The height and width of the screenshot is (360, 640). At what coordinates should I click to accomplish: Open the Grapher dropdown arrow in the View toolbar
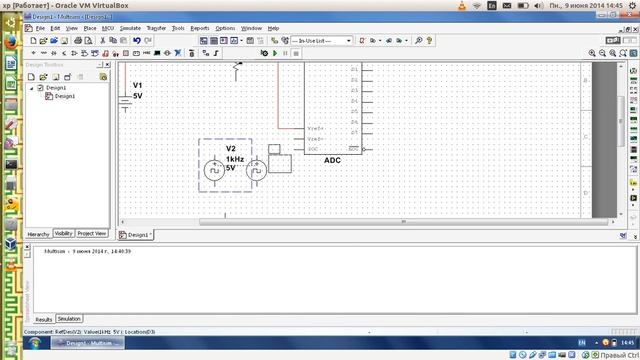click(x=241, y=40)
